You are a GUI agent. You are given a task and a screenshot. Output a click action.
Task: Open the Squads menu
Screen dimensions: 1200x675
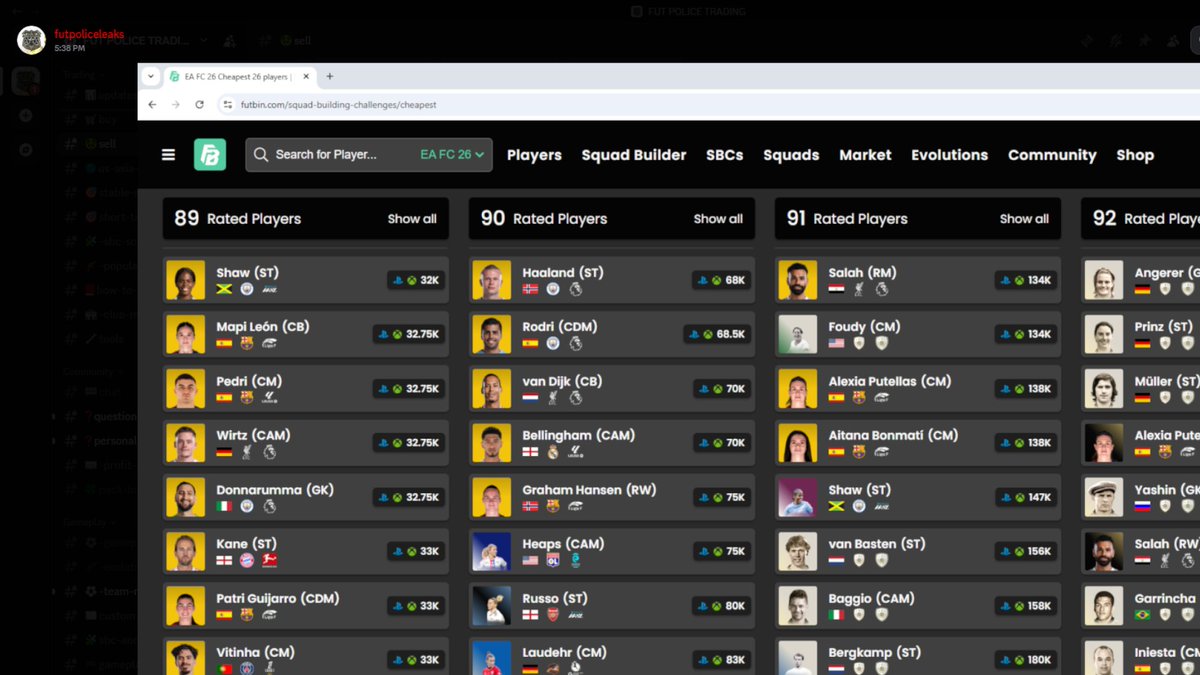(x=791, y=155)
